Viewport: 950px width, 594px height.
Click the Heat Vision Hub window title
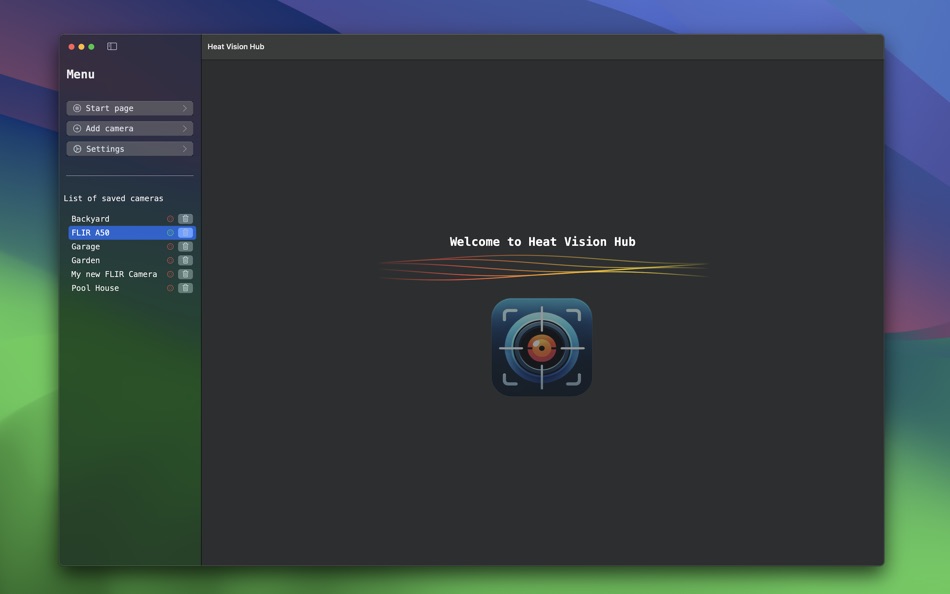click(236, 47)
